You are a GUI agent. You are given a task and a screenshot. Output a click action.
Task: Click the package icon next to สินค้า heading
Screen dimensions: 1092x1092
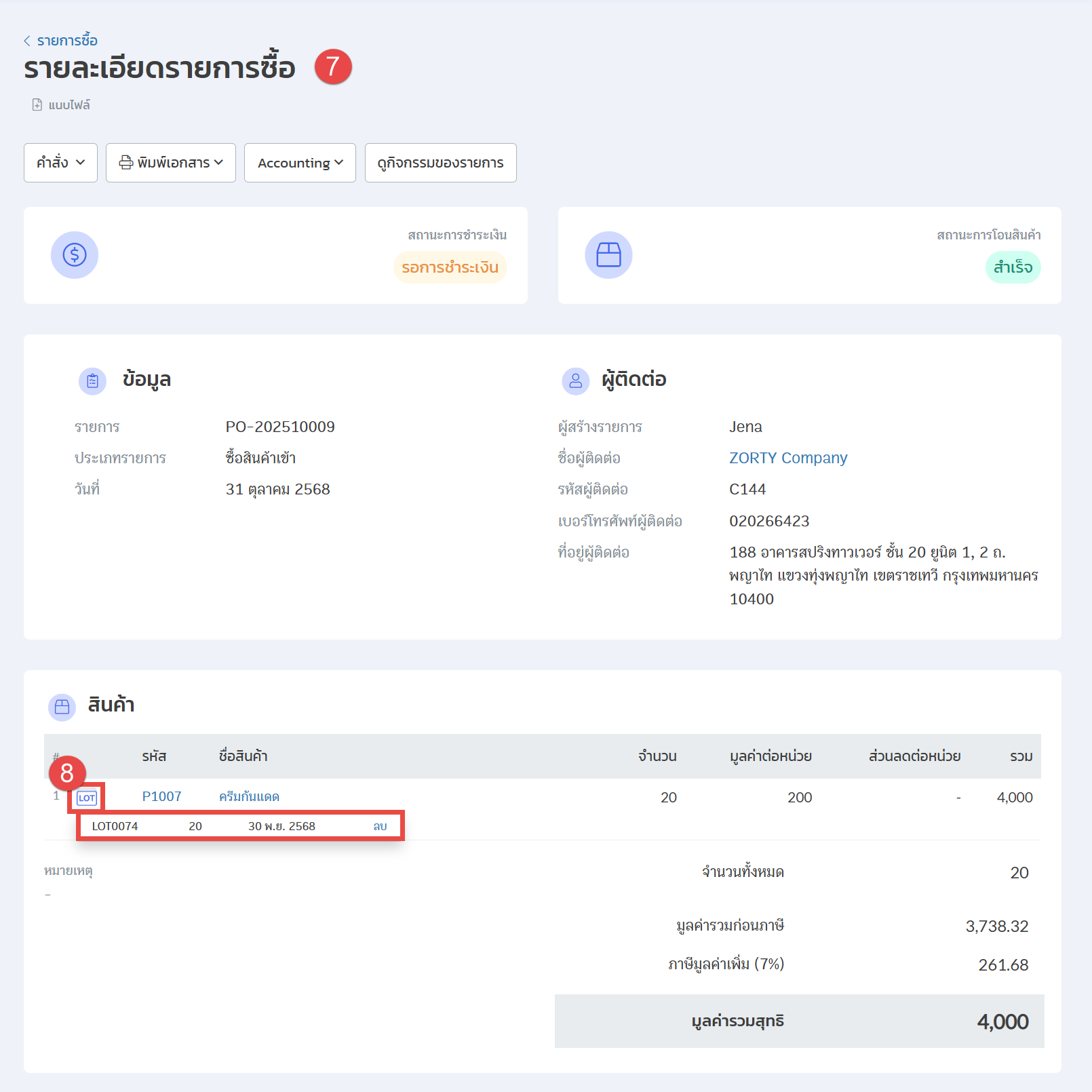62,707
